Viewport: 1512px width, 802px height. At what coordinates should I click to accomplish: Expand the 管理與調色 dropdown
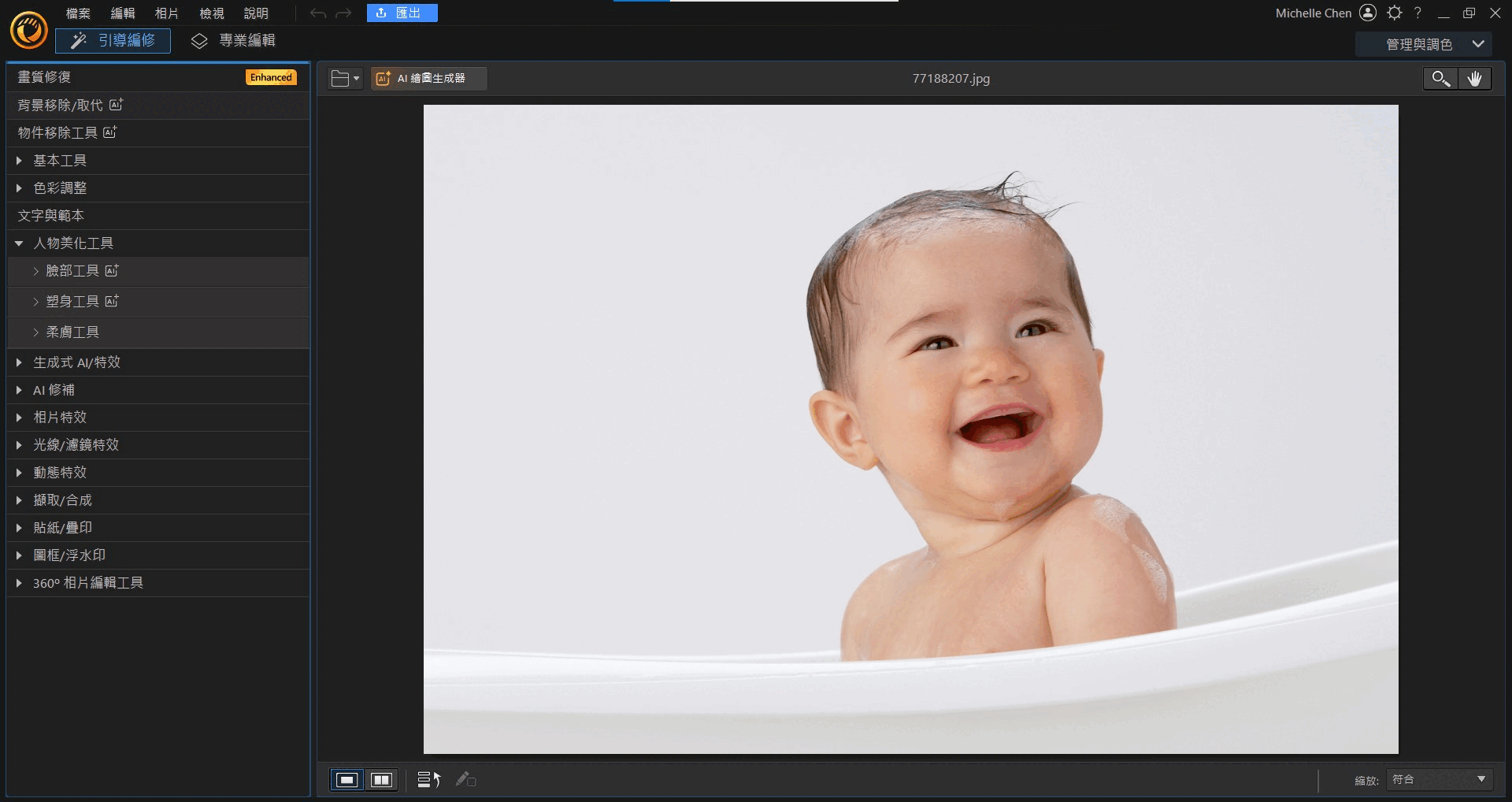point(1477,44)
